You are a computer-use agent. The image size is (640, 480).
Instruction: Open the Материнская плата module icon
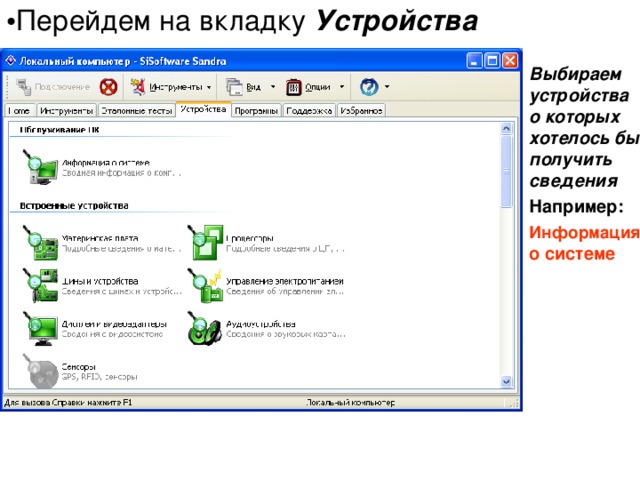point(40,242)
